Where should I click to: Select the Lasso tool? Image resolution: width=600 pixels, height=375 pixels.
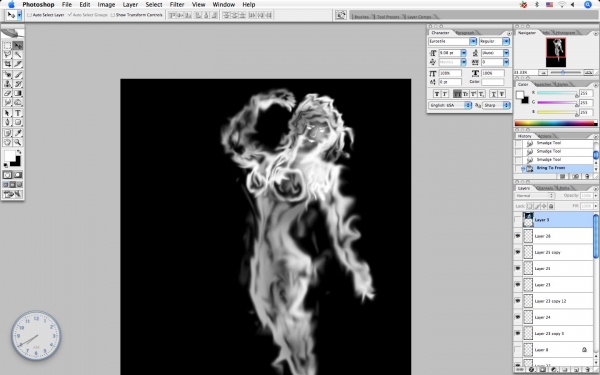tap(7, 55)
